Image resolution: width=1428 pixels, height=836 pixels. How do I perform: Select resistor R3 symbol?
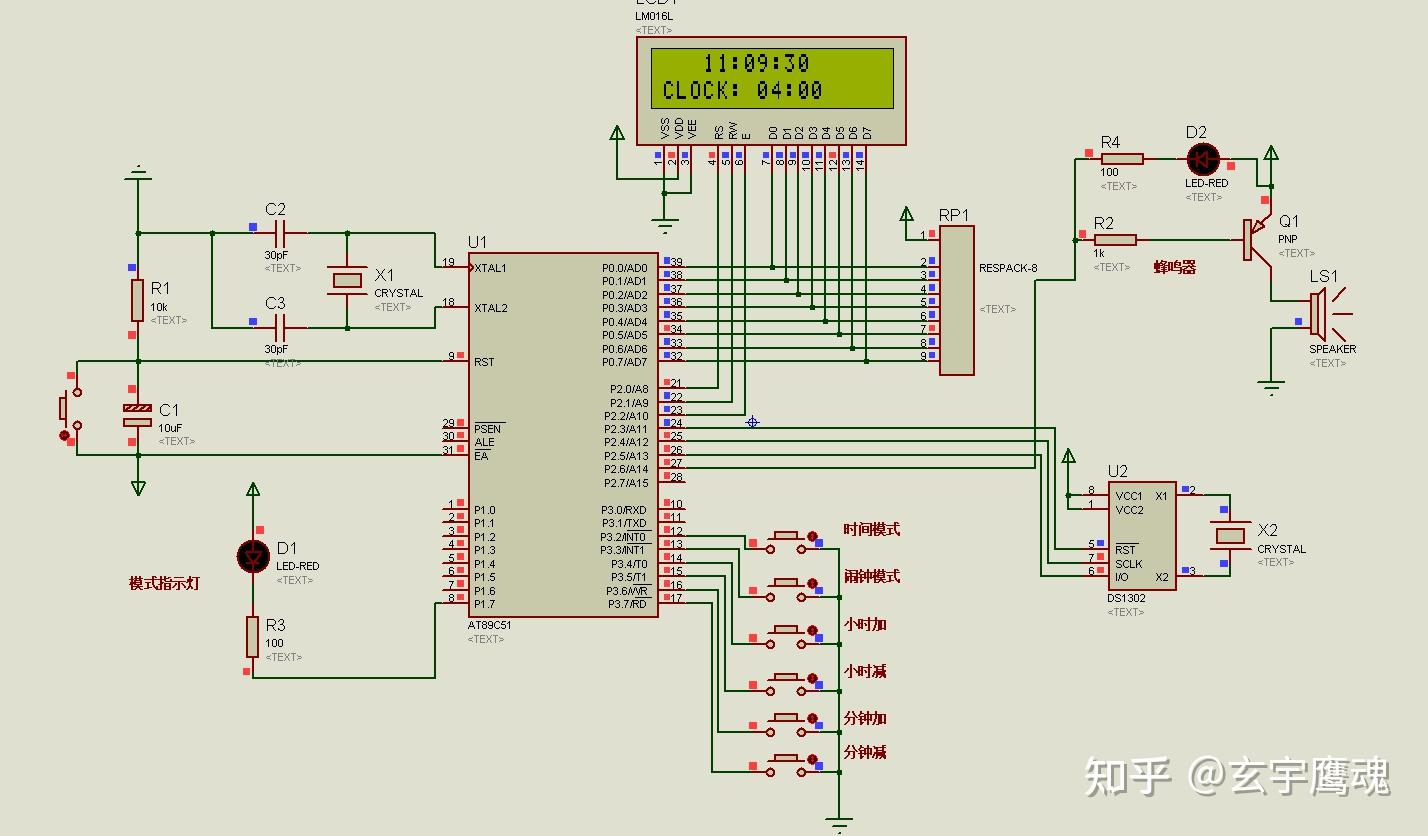pyautogui.click(x=253, y=637)
